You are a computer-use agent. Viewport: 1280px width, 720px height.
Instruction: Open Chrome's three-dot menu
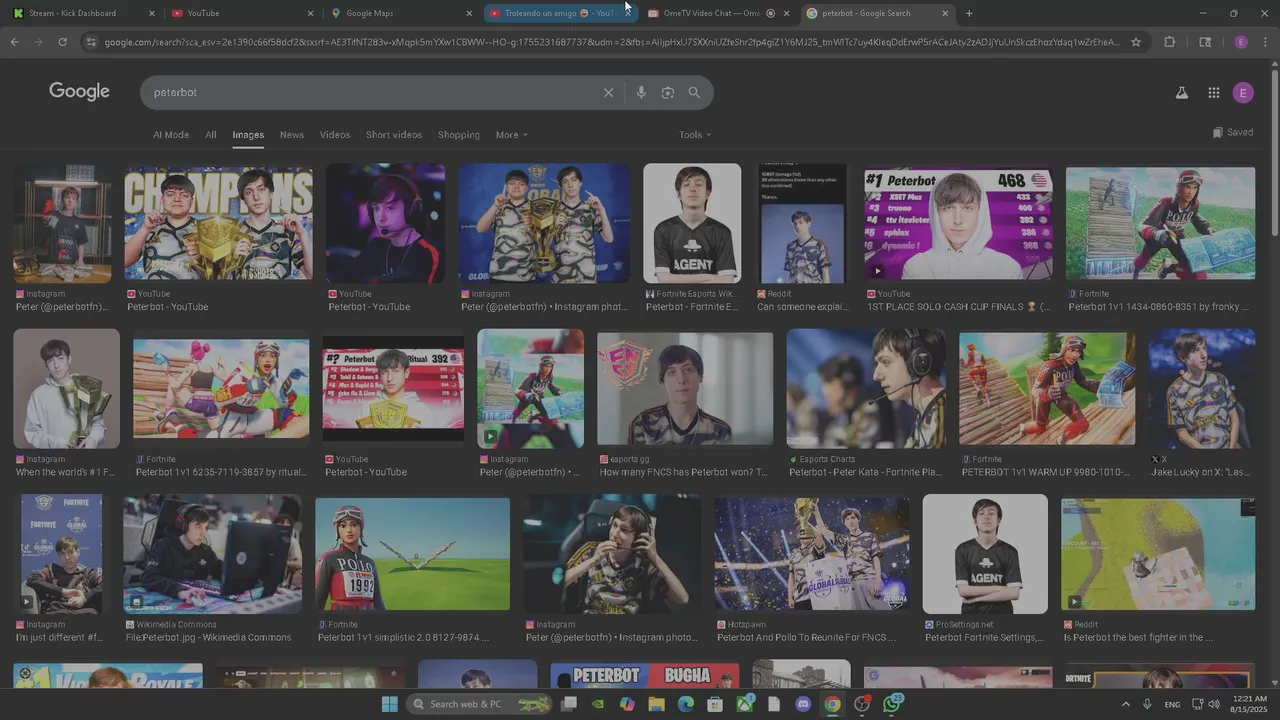1266,42
